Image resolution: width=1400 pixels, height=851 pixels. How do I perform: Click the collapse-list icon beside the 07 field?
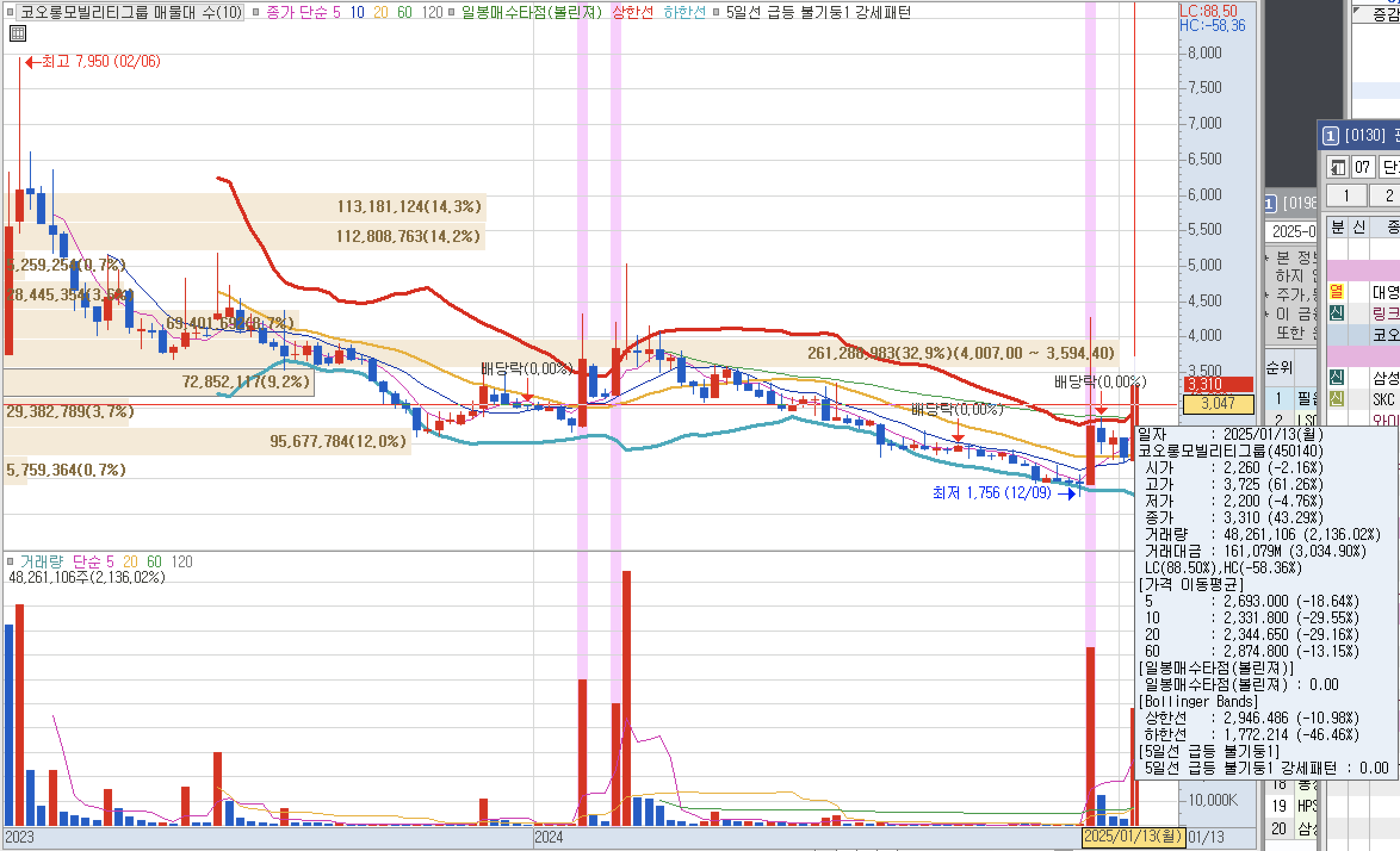point(1337,167)
